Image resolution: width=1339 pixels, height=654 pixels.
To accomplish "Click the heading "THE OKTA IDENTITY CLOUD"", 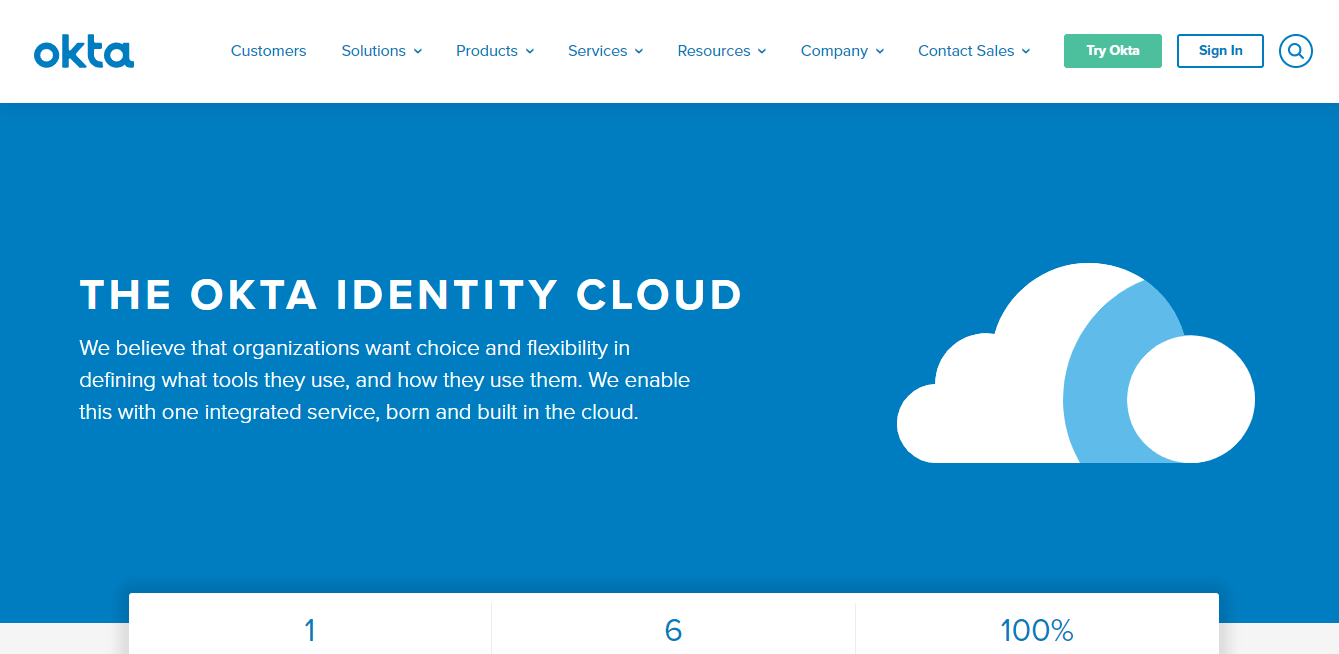I will 411,295.
